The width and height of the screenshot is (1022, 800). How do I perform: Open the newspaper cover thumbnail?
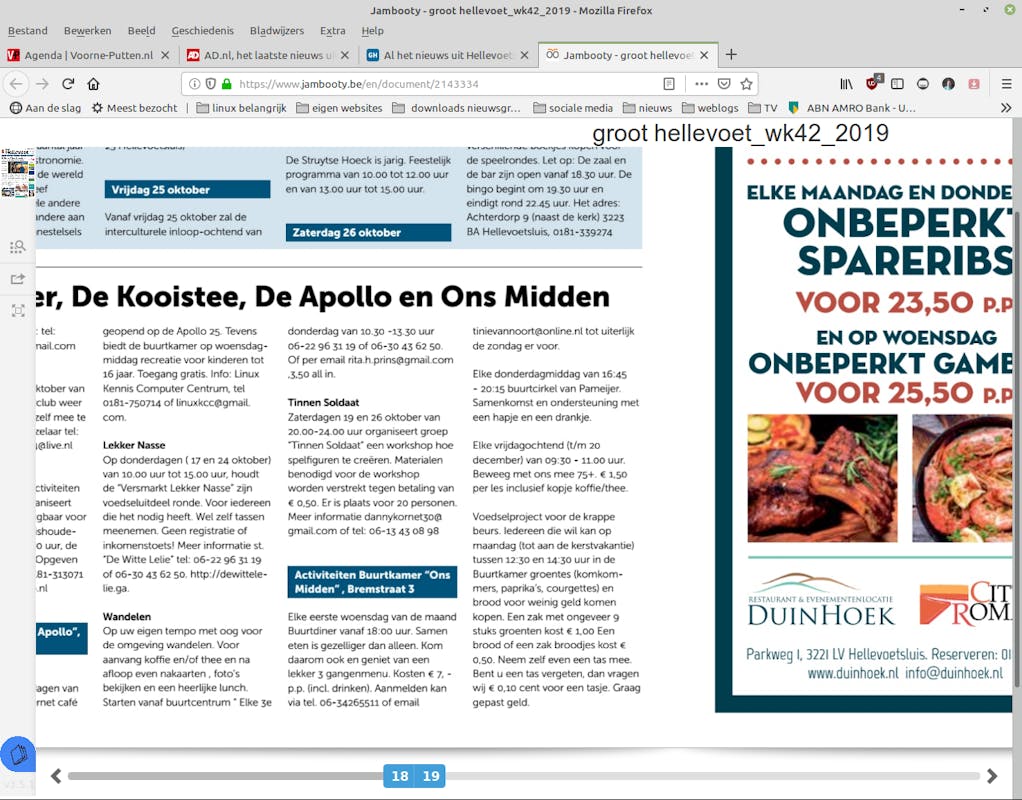click(x=17, y=173)
